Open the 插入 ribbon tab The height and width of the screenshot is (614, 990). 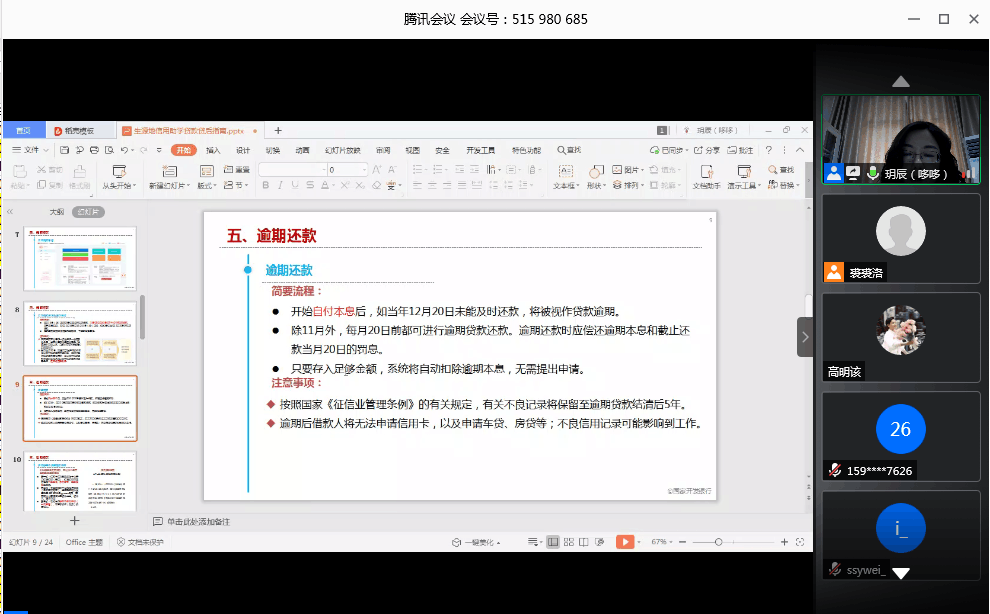click(x=213, y=150)
